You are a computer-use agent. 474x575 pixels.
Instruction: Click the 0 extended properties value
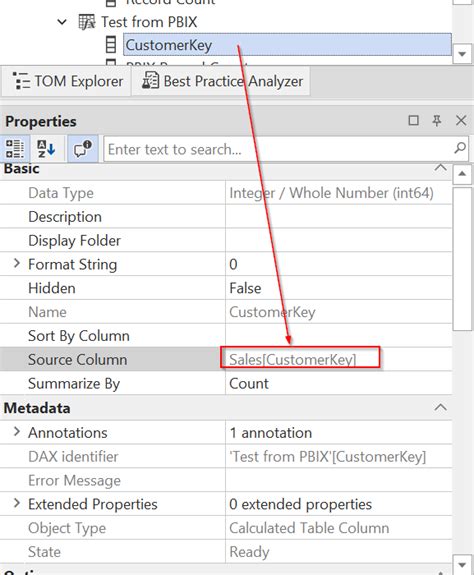300,504
